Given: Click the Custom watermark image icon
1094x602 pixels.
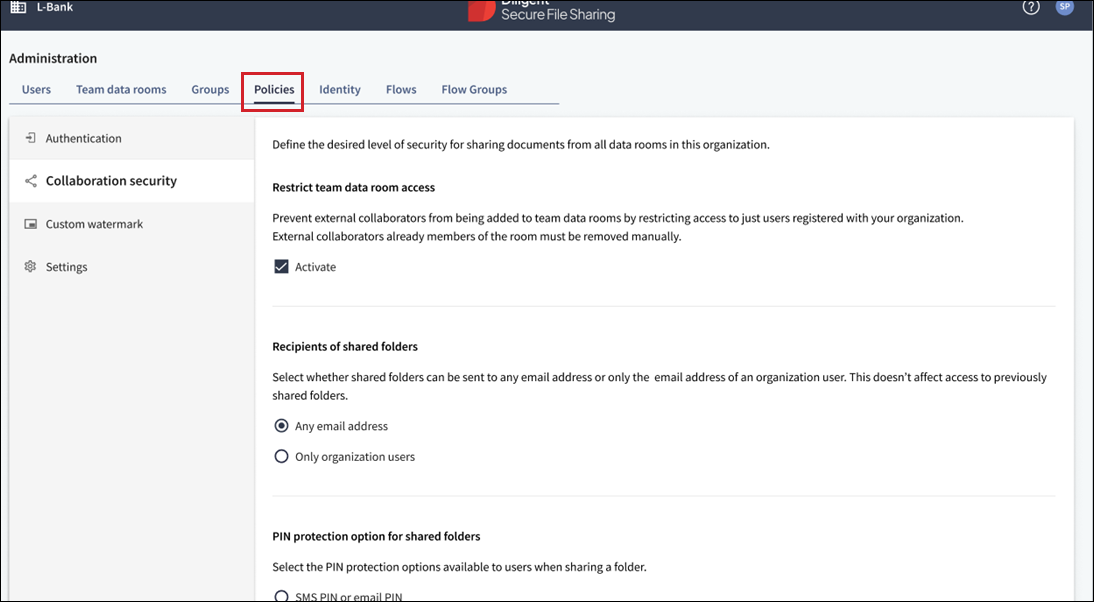Looking at the screenshot, I should click(x=30, y=224).
